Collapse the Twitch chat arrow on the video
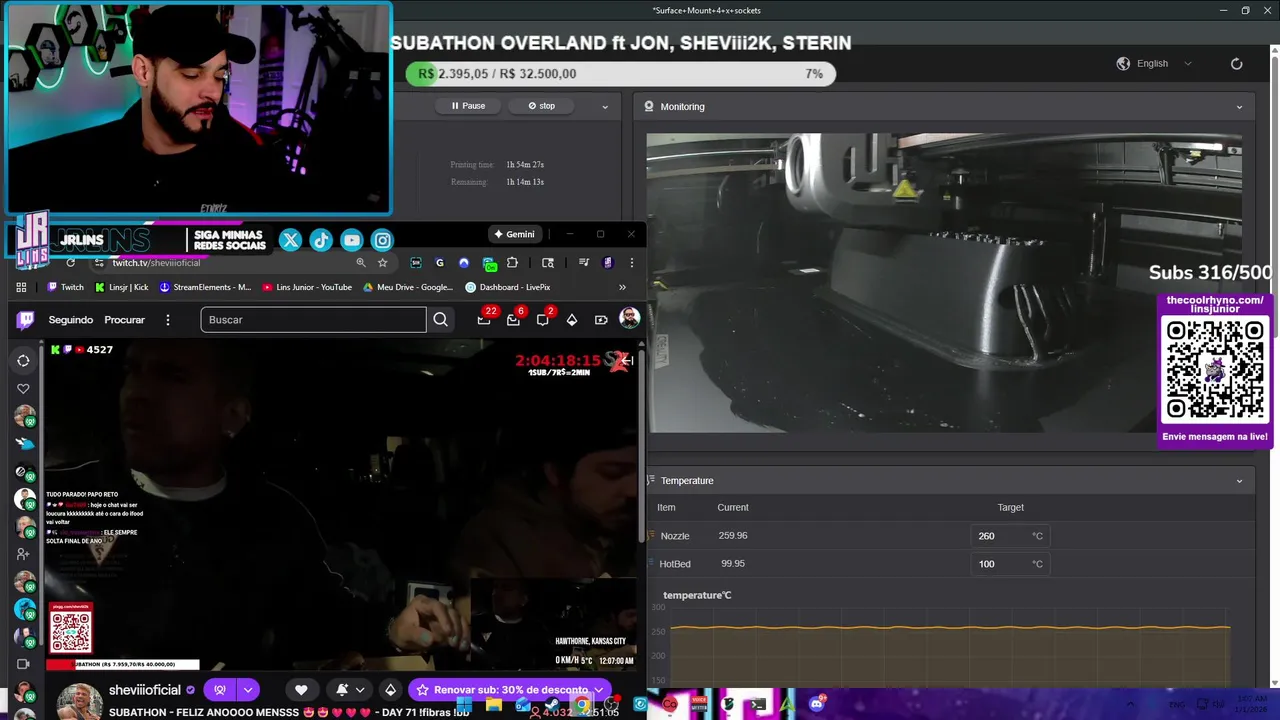Image resolution: width=1280 pixels, height=720 pixels. (x=626, y=360)
